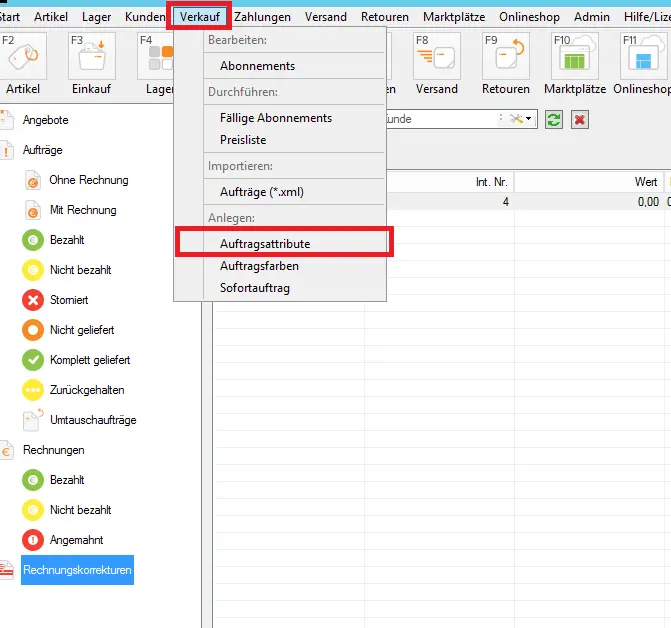Open the F11 Onlineshop toolbar icon
The height and width of the screenshot is (628, 671).
(644, 56)
